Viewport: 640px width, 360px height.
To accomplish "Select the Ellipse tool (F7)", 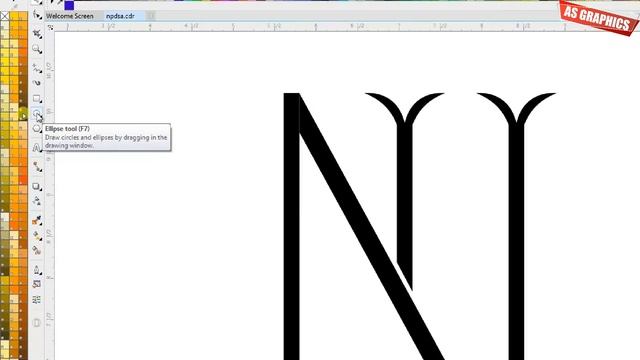I will pyautogui.click(x=37, y=114).
